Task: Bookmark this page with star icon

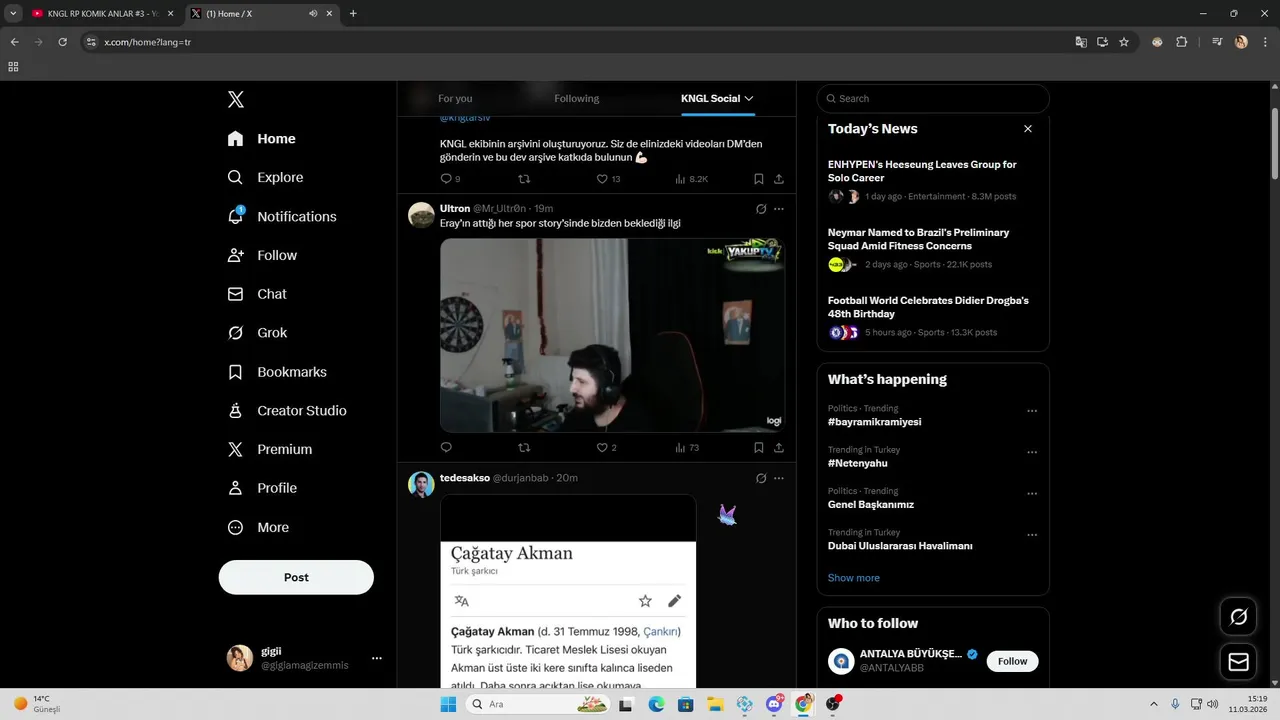Action: tap(1124, 42)
